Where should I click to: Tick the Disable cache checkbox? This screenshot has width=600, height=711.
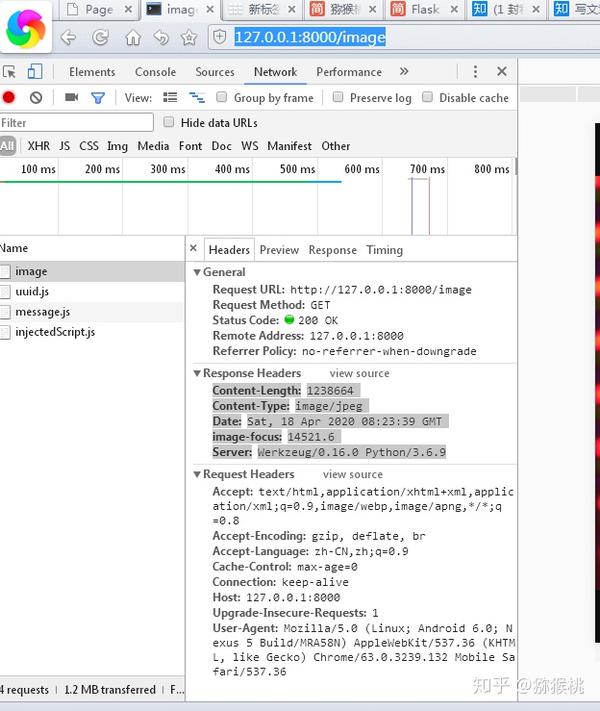427,97
